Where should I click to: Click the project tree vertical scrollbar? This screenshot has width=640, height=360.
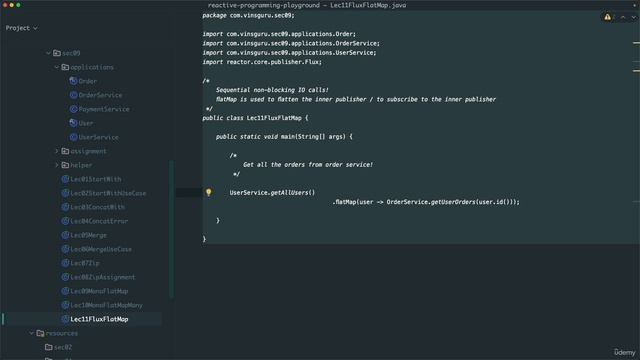click(171, 229)
